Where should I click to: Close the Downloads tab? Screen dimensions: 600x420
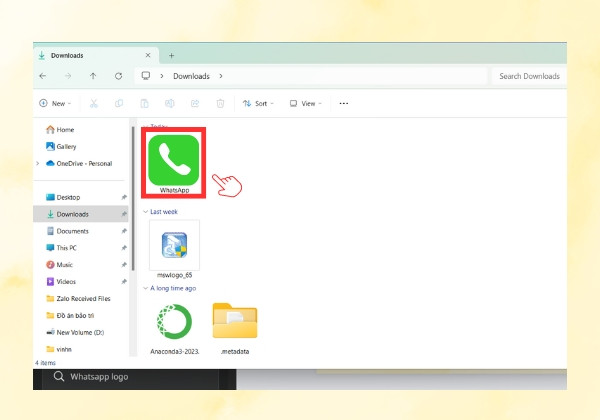[148, 55]
